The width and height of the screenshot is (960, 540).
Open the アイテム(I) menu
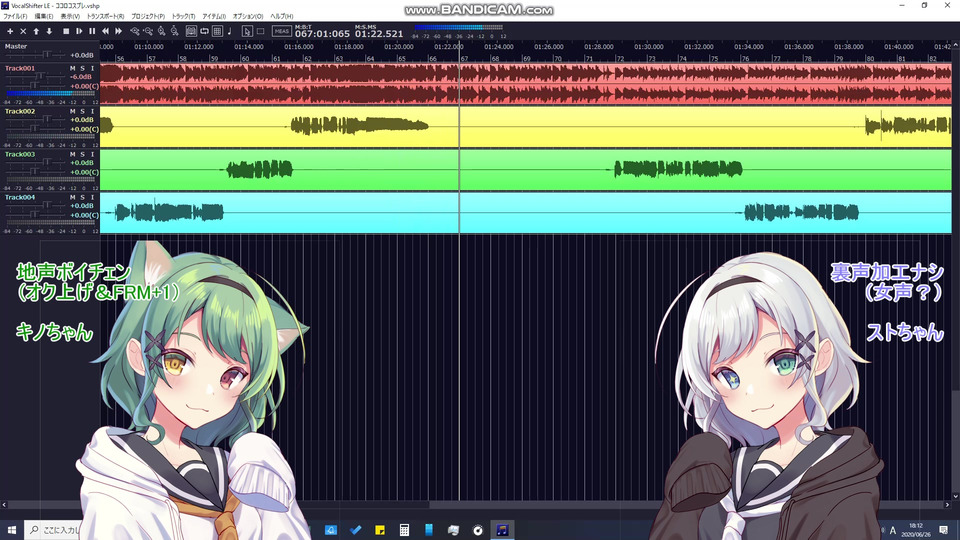pyautogui.click(x=214, y=17)
